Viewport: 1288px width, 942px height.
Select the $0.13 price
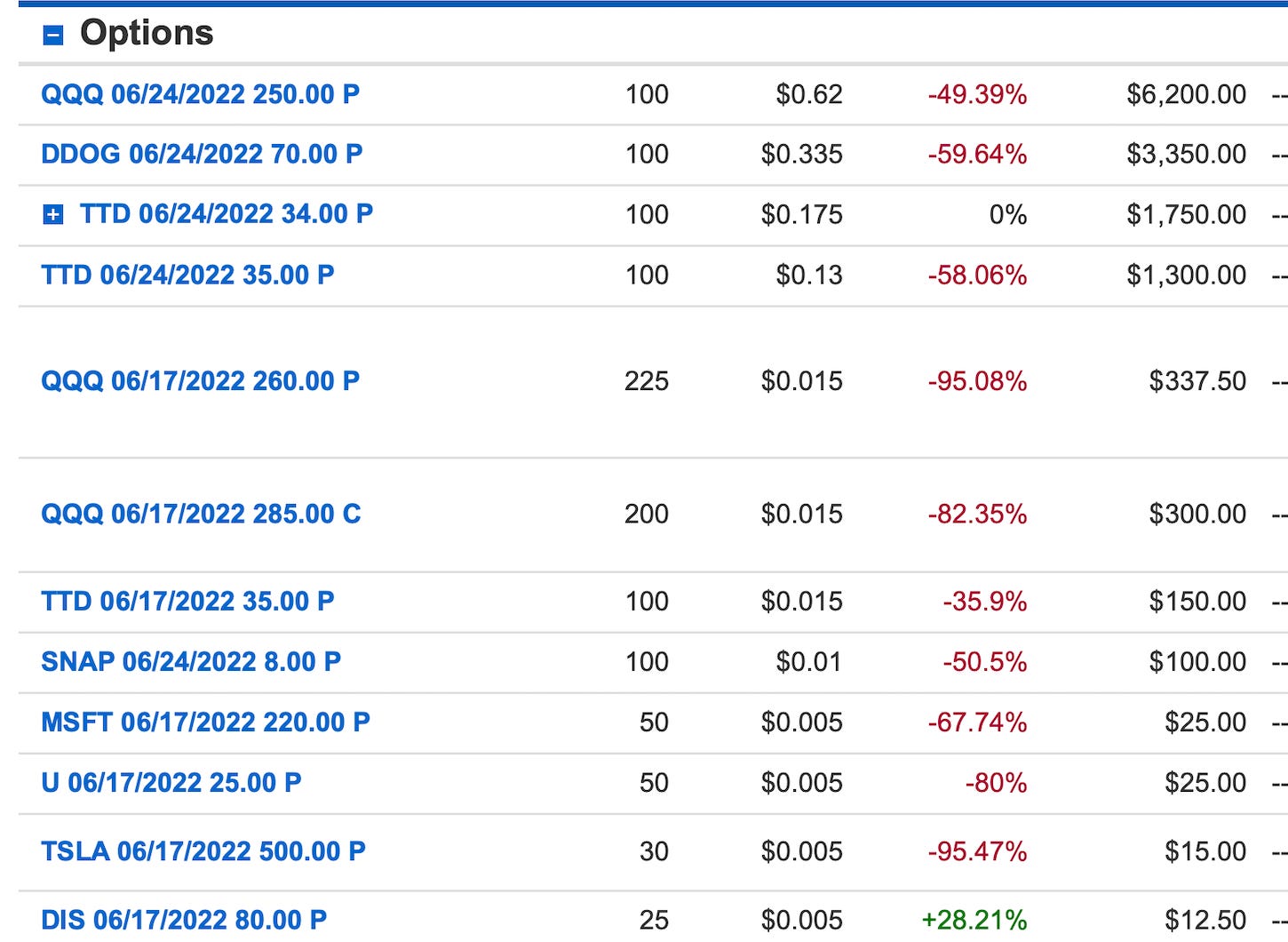tap(809, 275)
